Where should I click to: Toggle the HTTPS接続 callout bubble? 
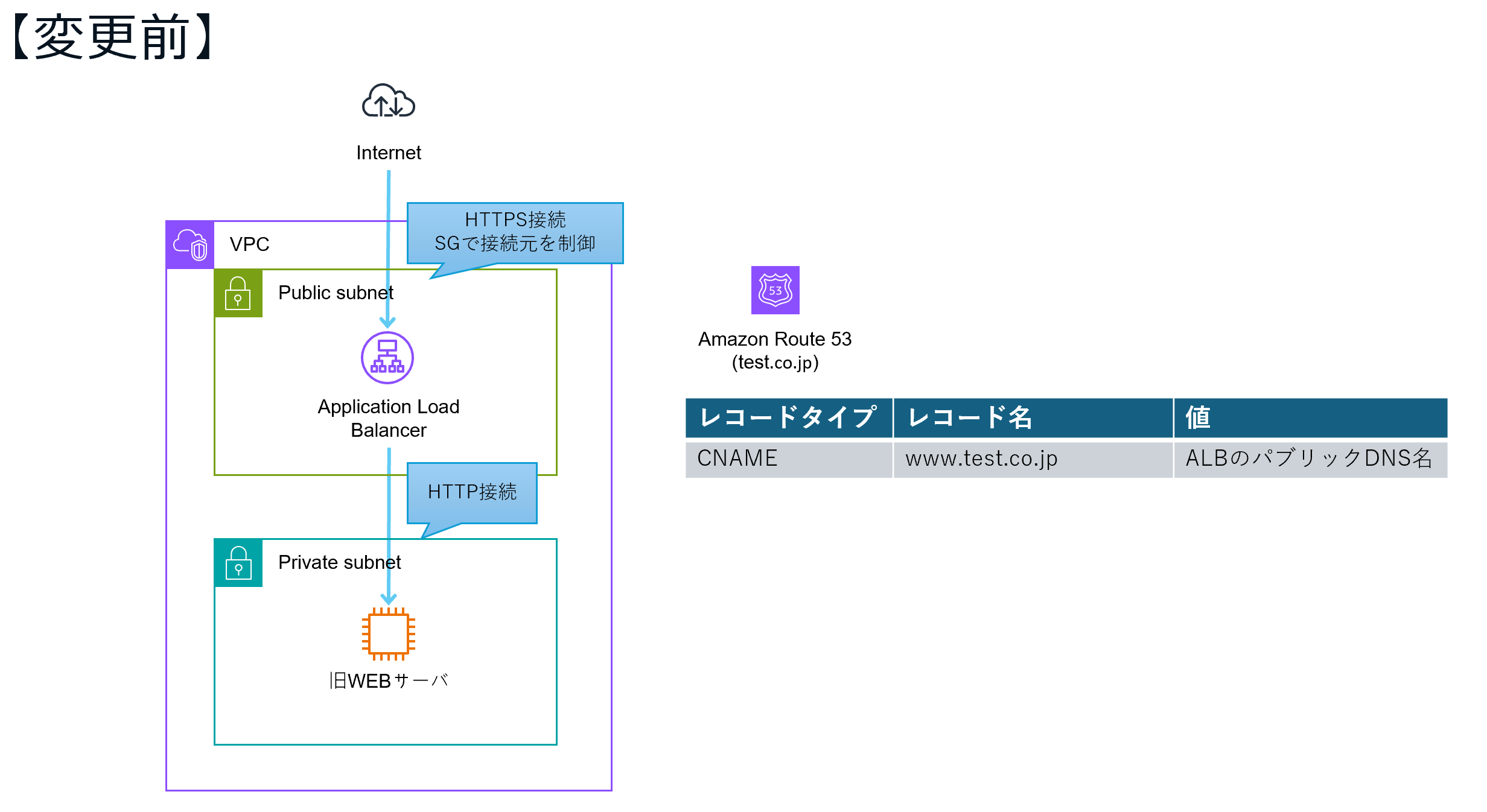click(516, 221)
